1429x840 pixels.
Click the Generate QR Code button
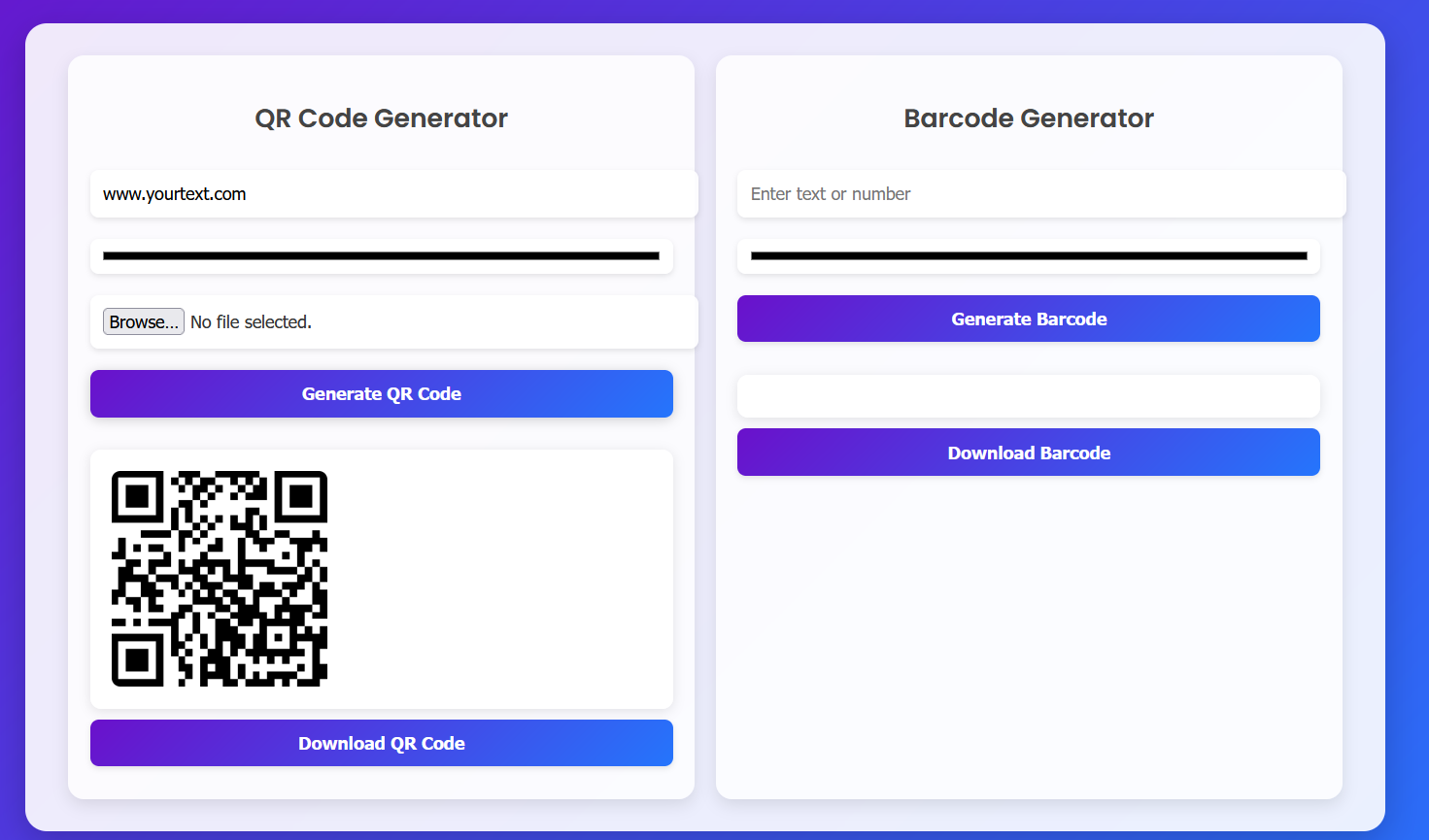pos(382,394)
